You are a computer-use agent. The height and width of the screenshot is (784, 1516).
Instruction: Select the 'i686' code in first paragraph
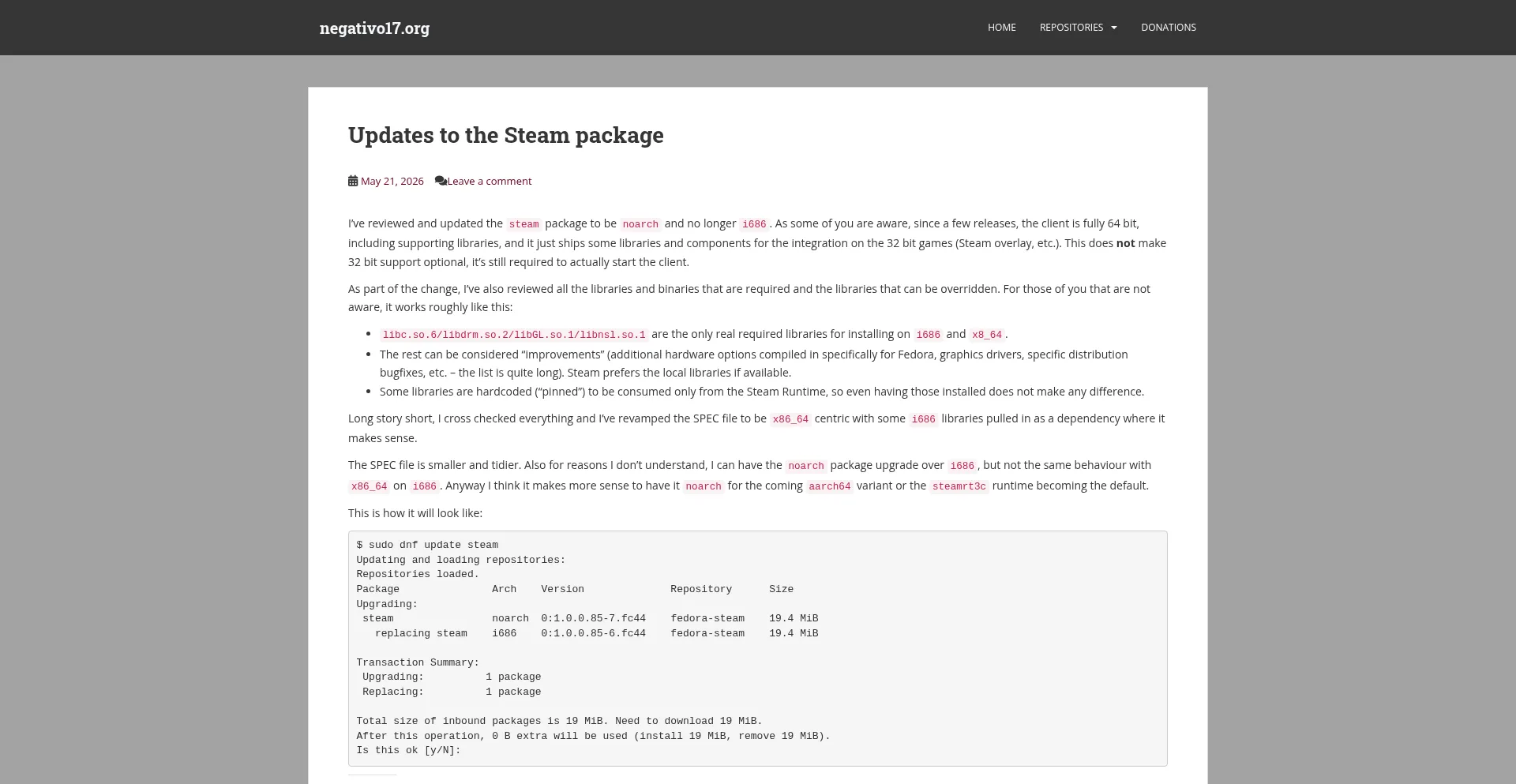pos(754,224)
